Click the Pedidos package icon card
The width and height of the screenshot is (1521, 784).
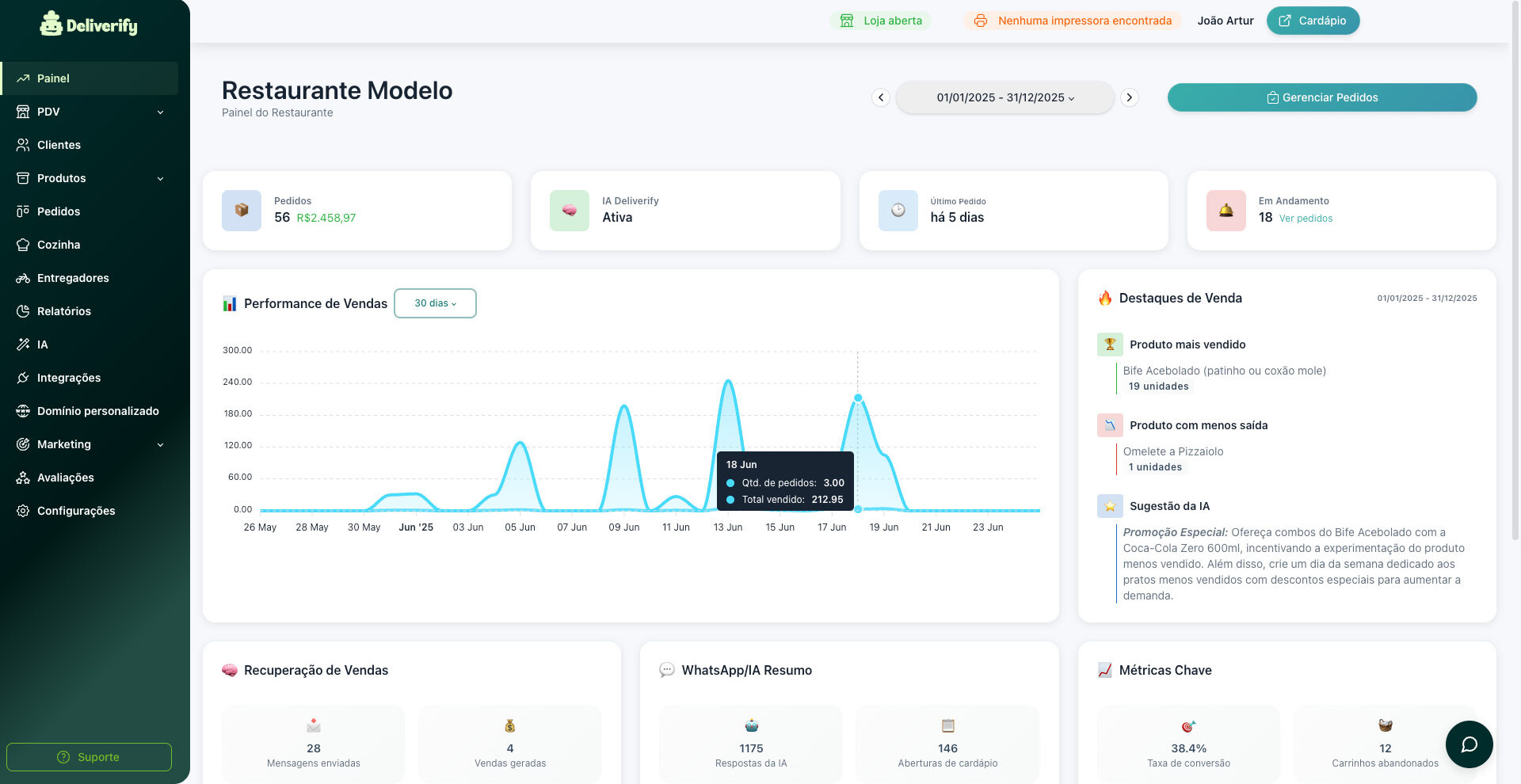(x=242, y=211)
